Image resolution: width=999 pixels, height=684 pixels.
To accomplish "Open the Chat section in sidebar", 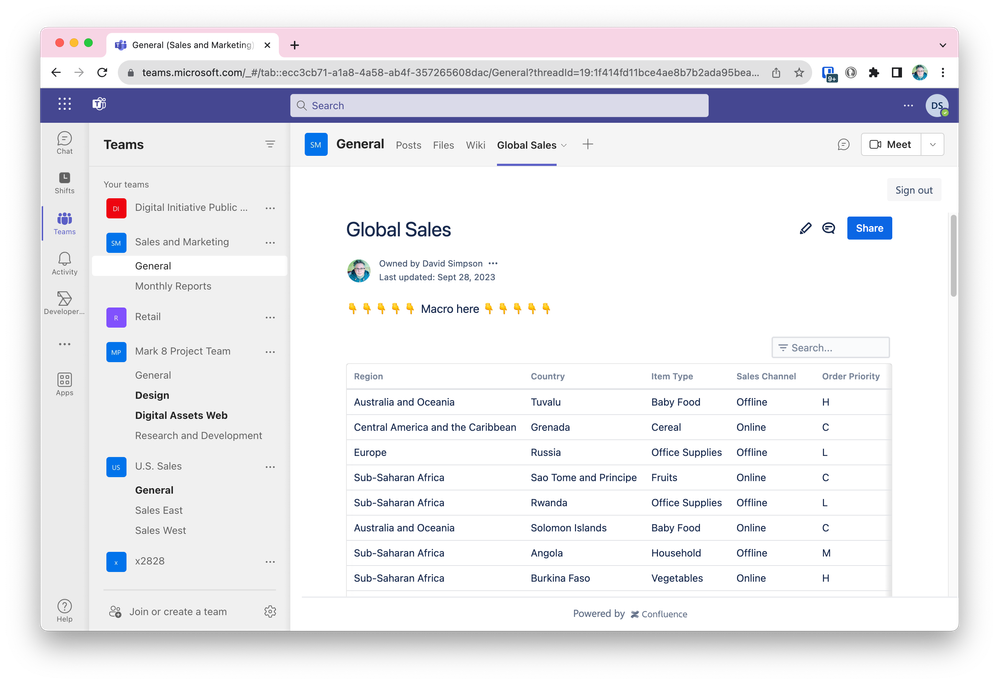I will (64, 143).
